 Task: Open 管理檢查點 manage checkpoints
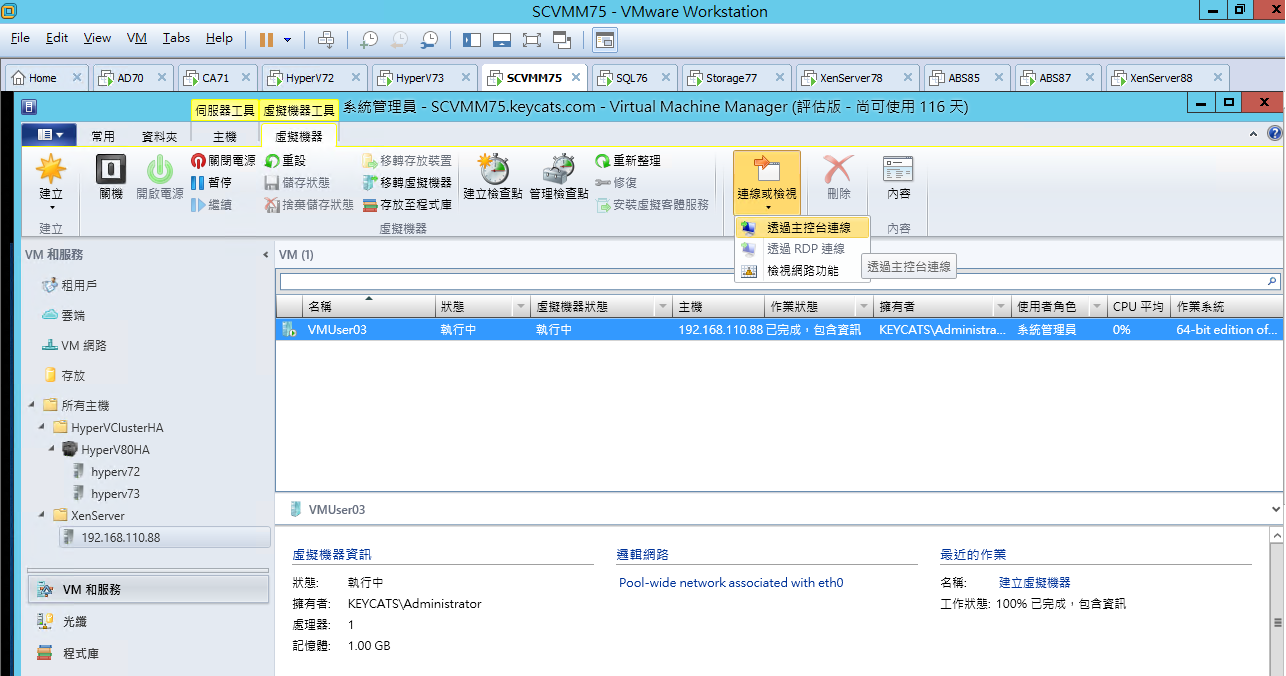click(x=559, y=177)
